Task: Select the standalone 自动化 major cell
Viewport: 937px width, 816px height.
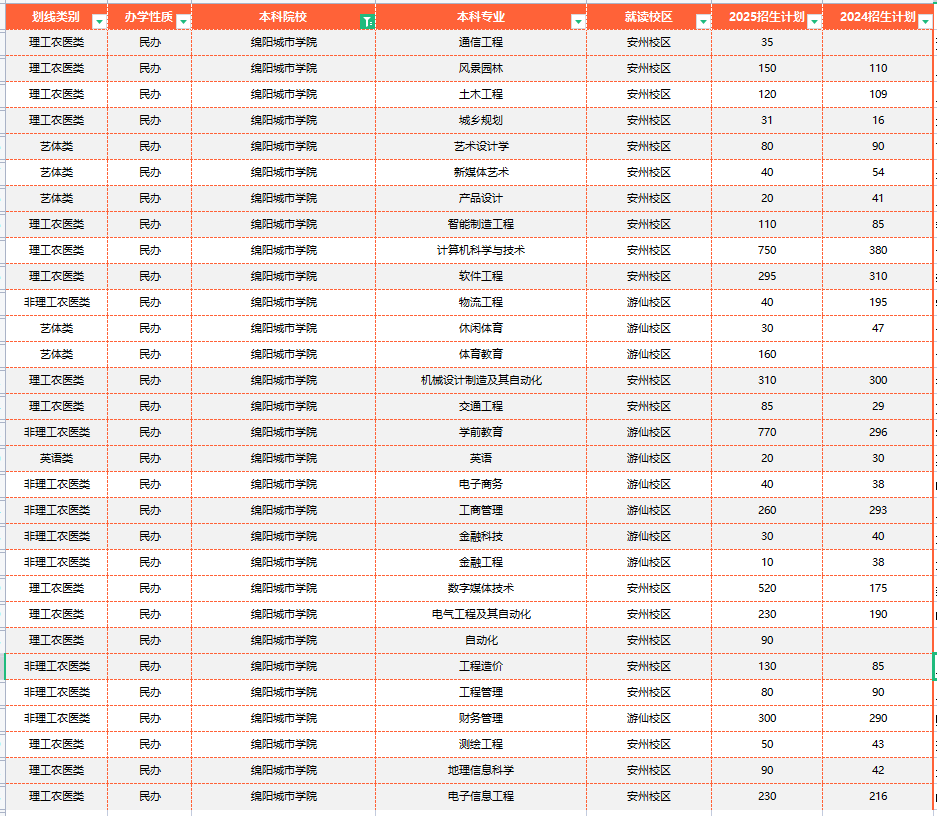Action: pos(481,640)
